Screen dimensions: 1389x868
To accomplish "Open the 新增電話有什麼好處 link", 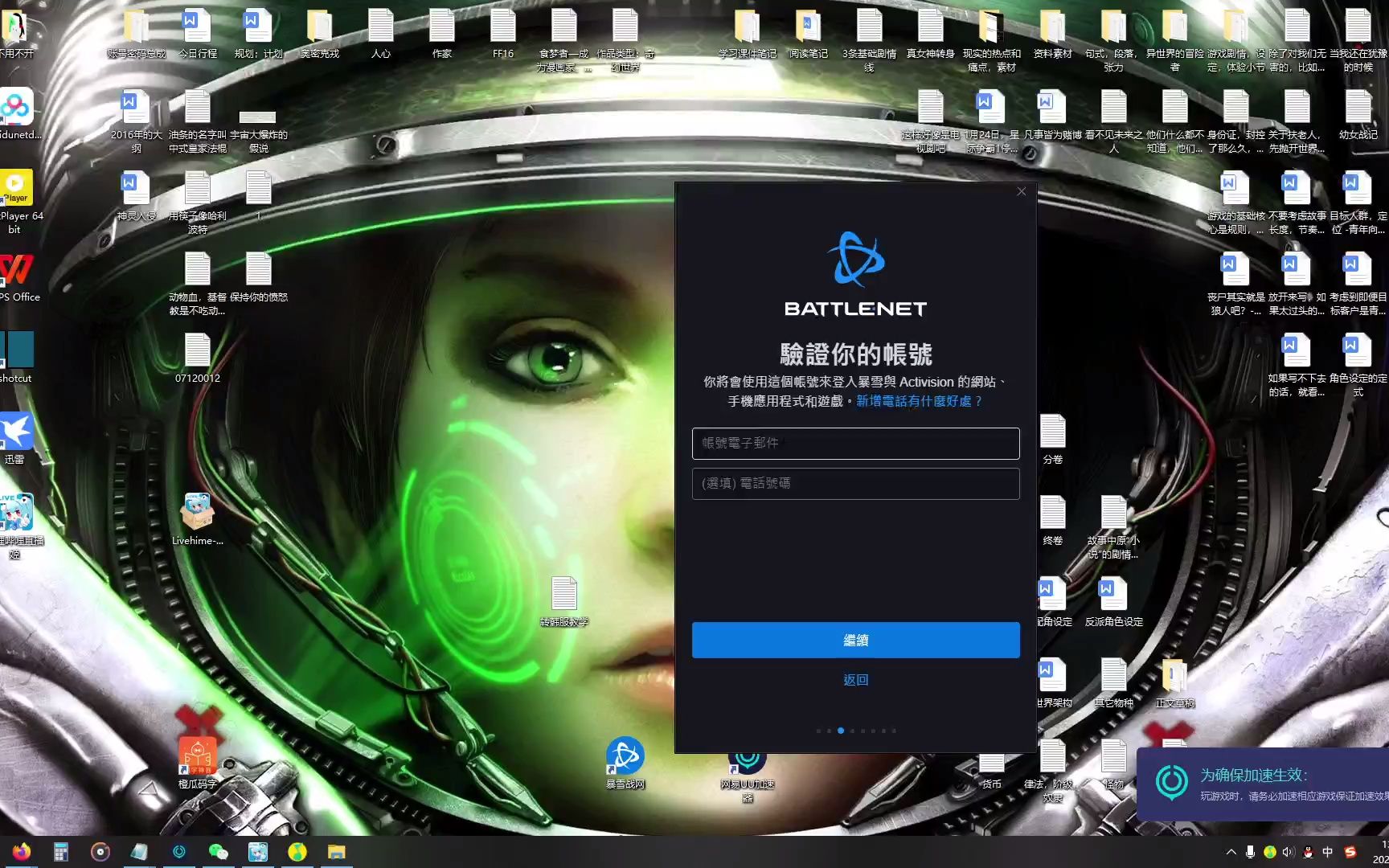I will [x=920, y=401].
